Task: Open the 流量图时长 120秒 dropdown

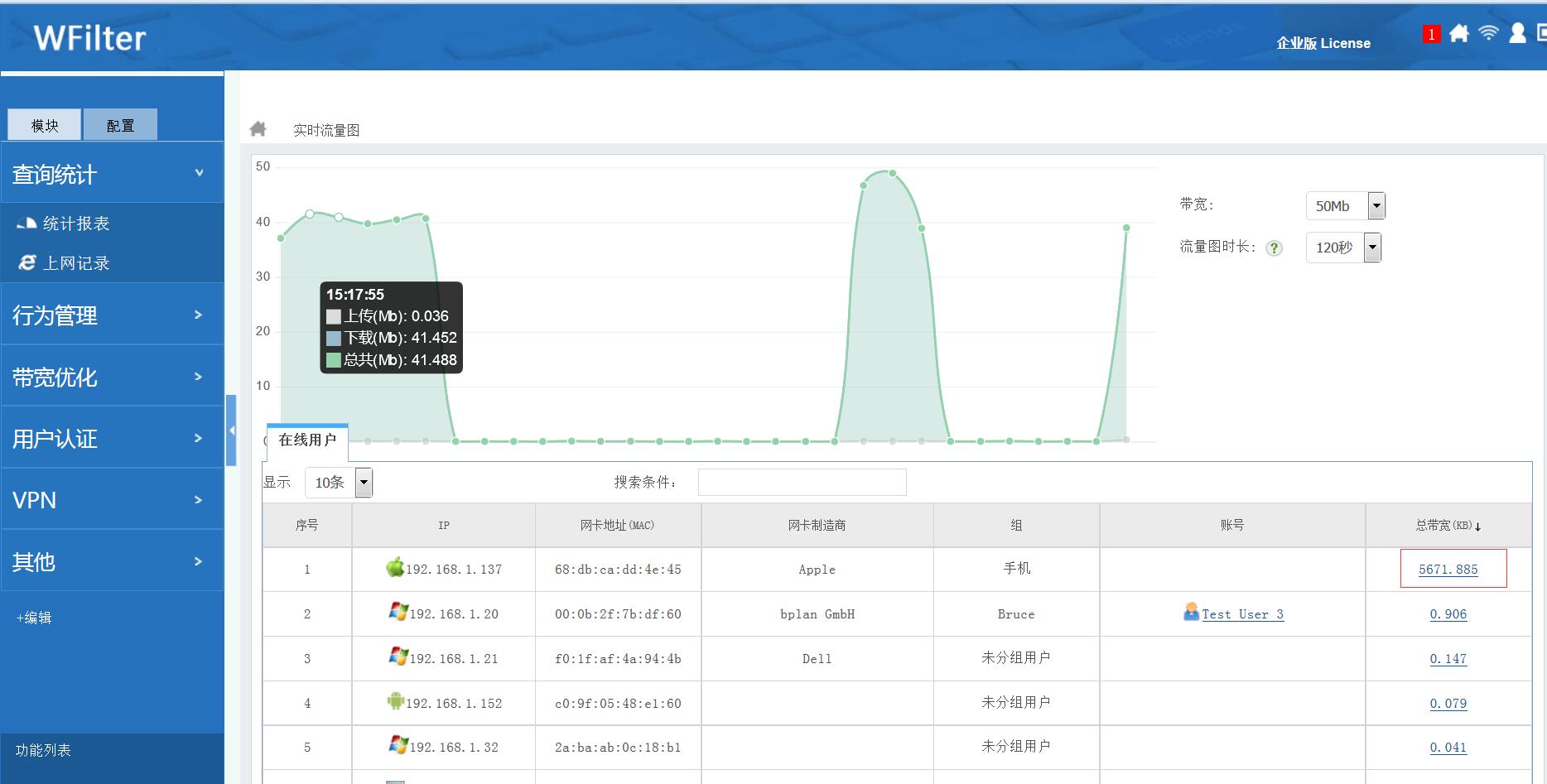Action: coord(1372,248)
